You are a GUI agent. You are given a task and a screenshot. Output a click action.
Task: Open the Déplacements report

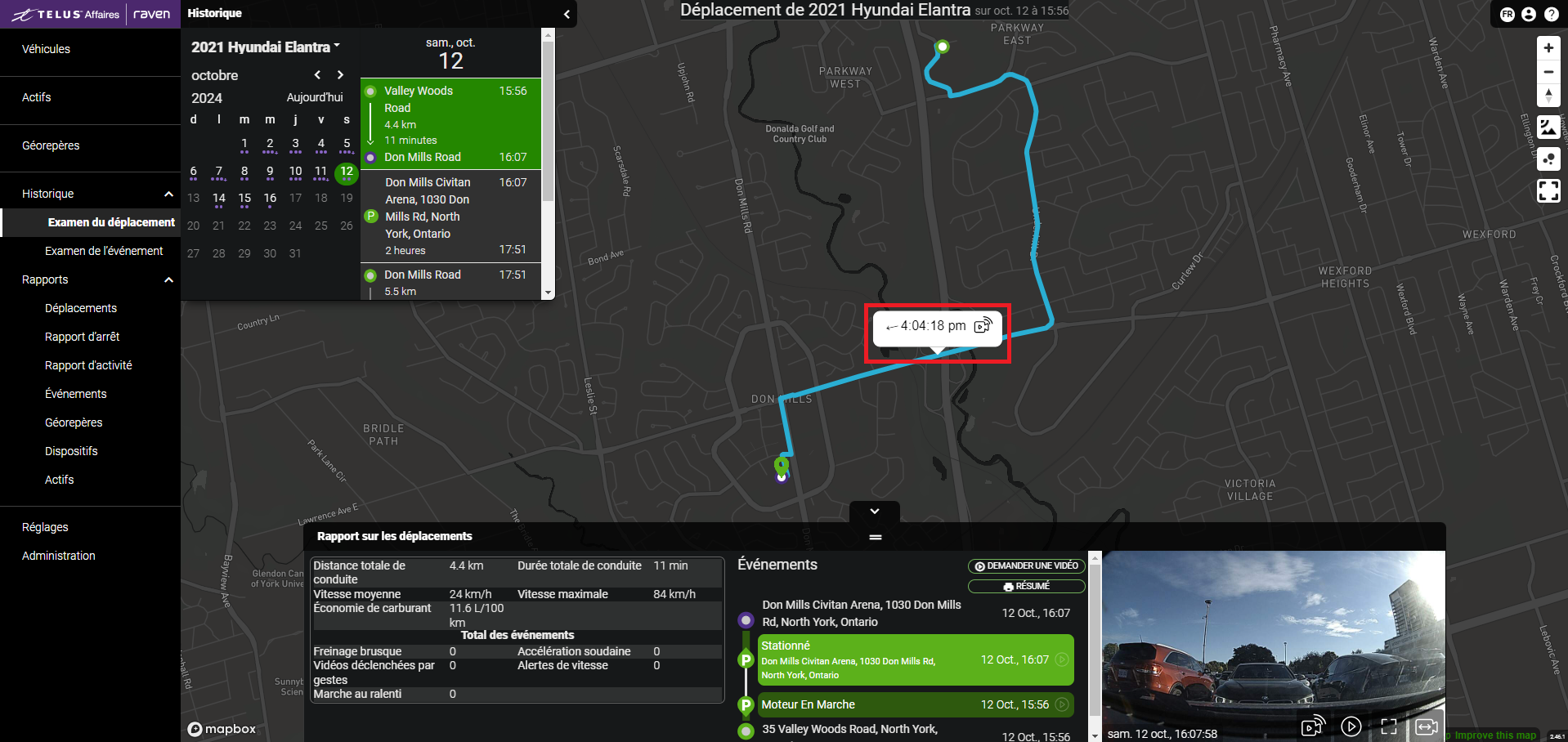click(81, 308)
